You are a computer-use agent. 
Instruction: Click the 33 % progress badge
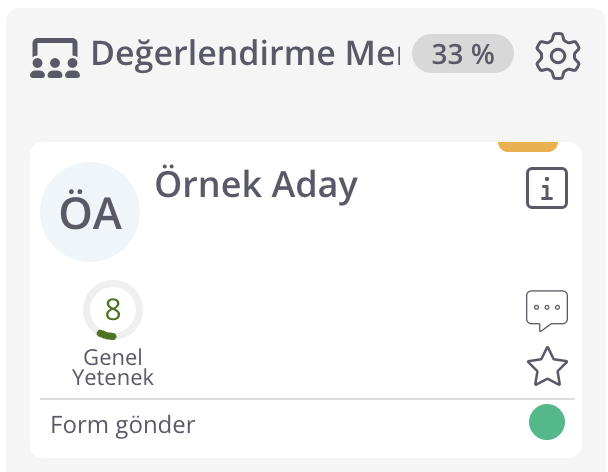click(463, 55)
